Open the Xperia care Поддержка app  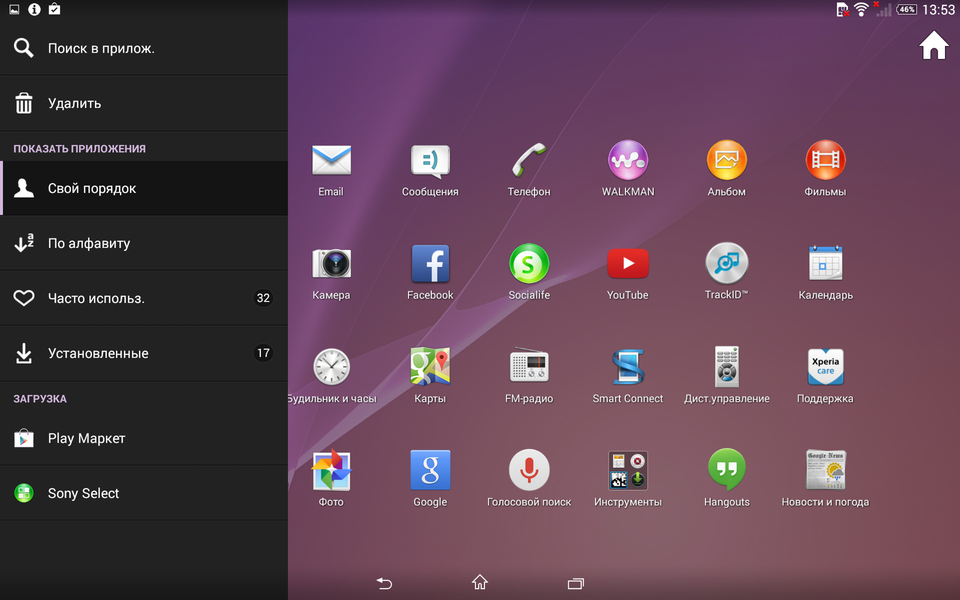click(x=825, y=367)
